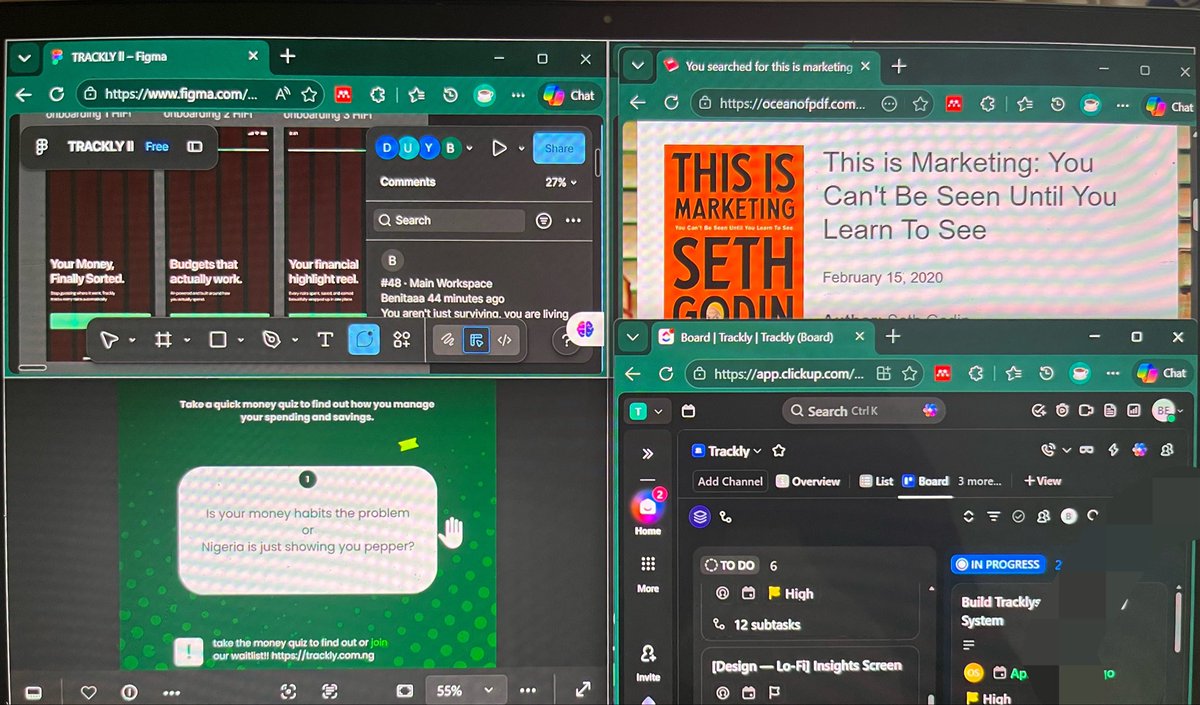This screenshot has height=705, width=1200.
Task: Click the filmstrip icon in photo viewer bar
Action: (x=32, y=692)
